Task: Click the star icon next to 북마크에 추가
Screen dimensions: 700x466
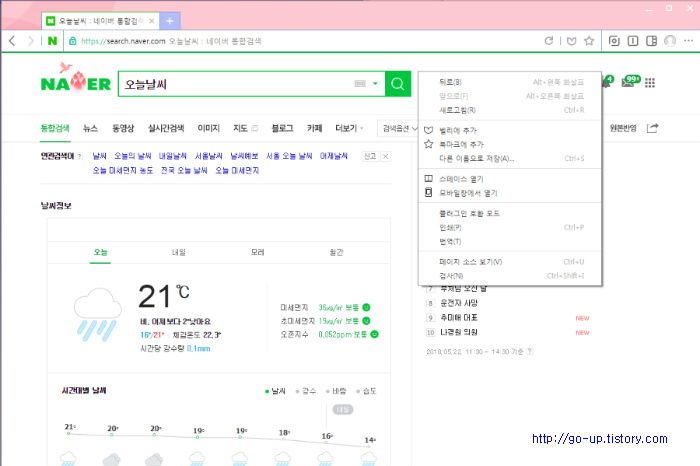Action: click(429, 144)
